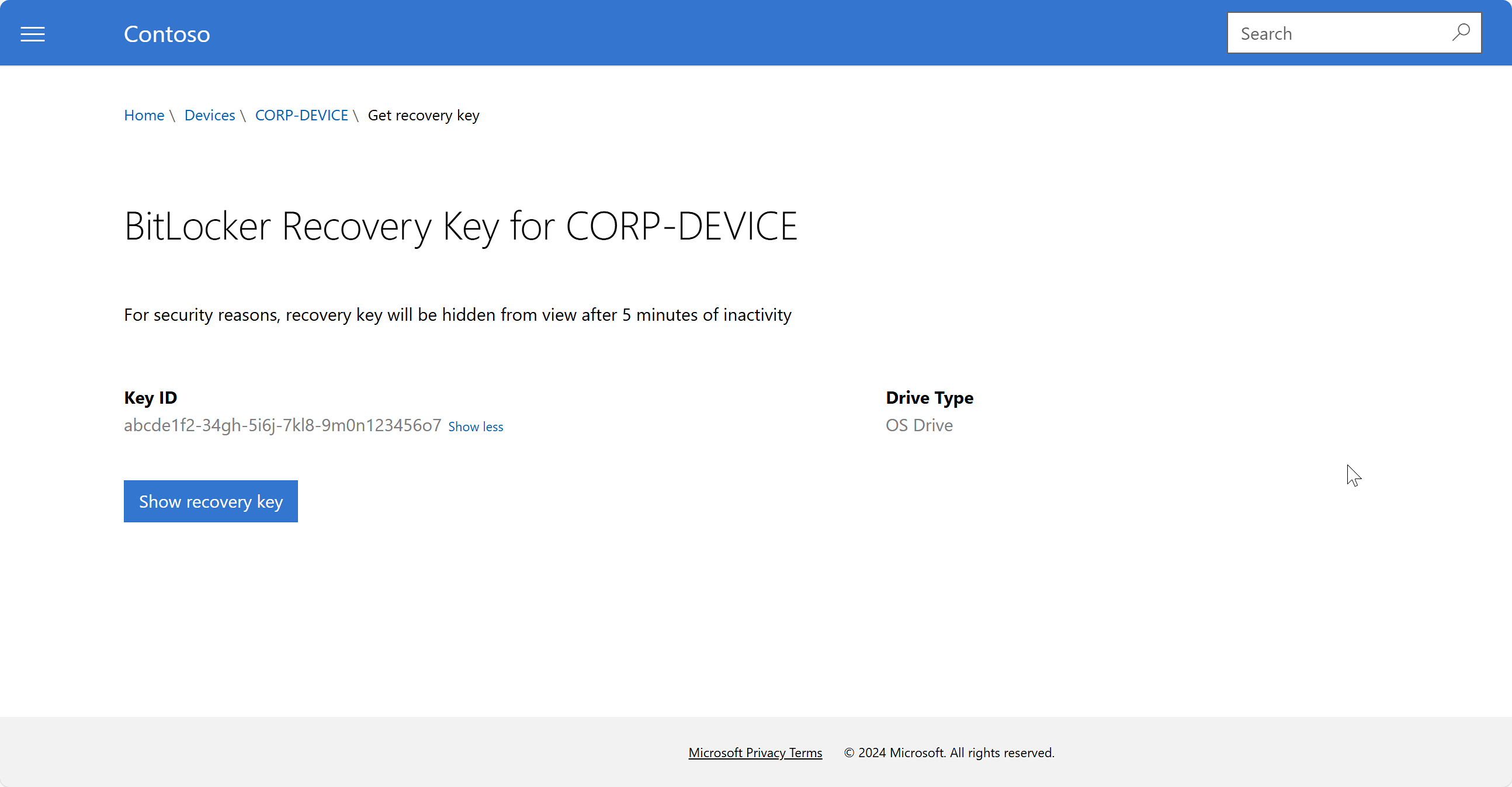1512x787 pixels.
Task: Collapse the Key ID with Show less
Action: 475,426
